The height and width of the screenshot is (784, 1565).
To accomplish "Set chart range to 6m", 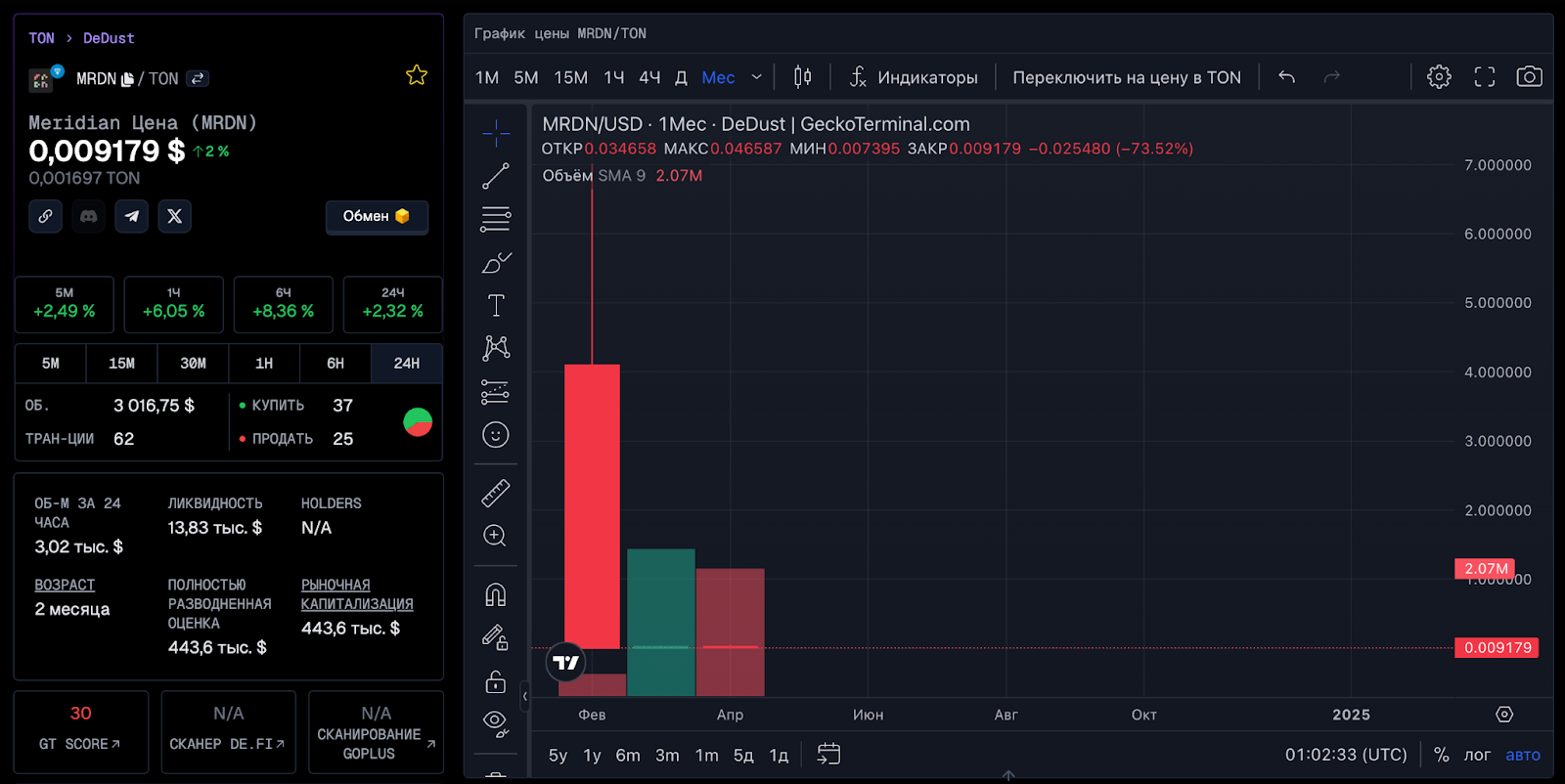I will tap(628, 756).
